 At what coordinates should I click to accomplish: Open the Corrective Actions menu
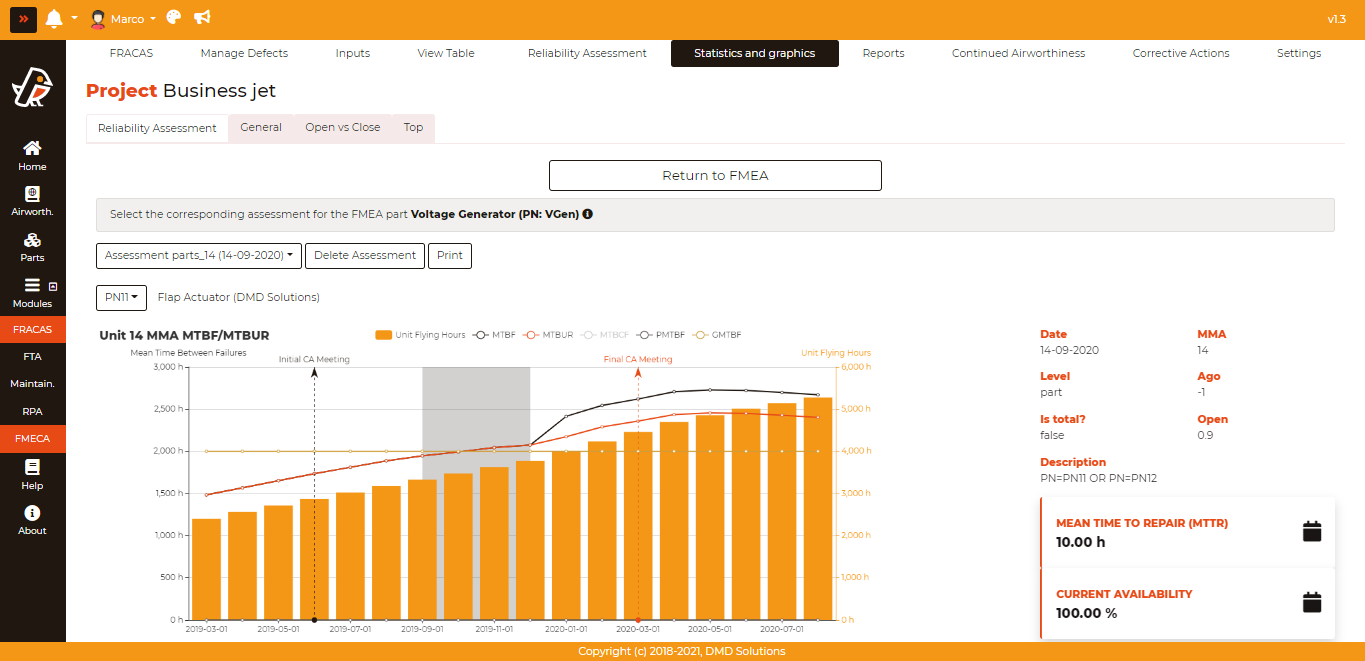[x=1180, y=54]
